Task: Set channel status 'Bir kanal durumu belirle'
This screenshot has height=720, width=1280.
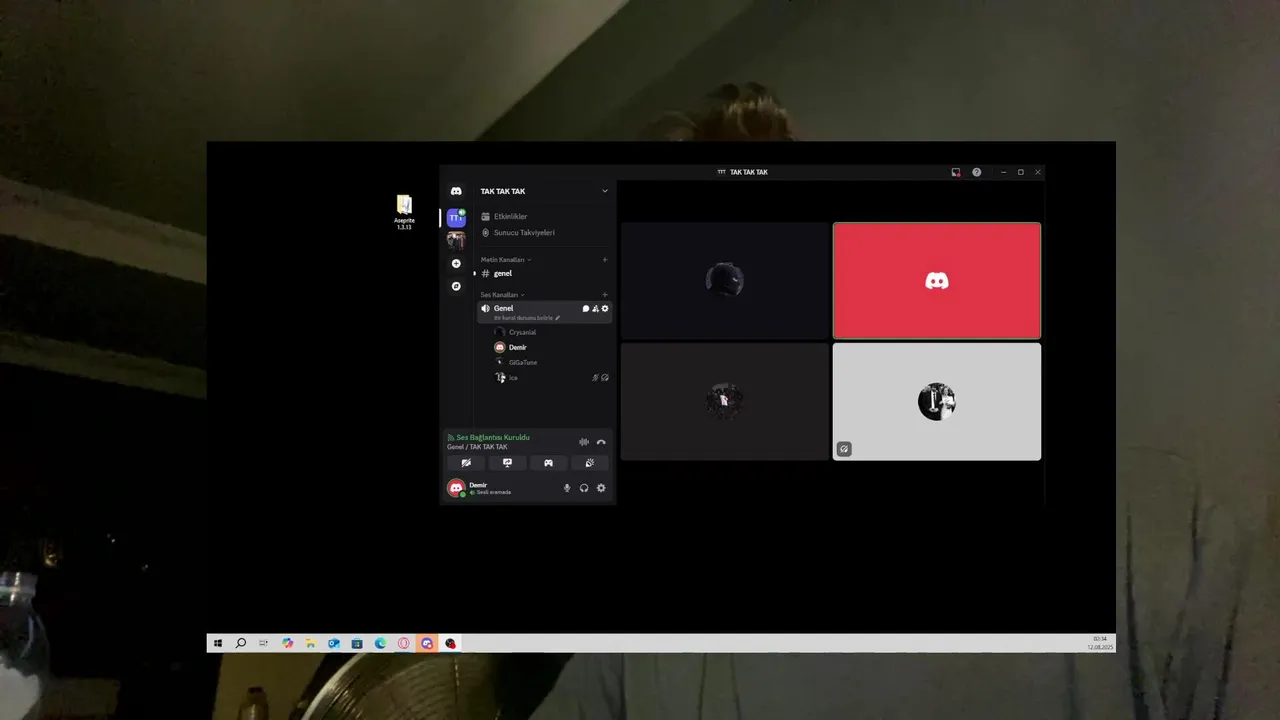Action: click(527, 318)
